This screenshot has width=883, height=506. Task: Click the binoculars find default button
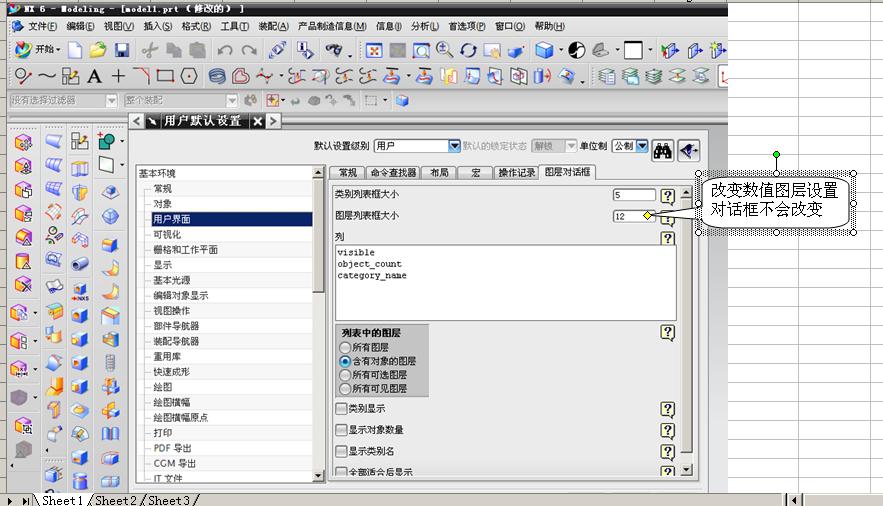(x=662, y=150)
